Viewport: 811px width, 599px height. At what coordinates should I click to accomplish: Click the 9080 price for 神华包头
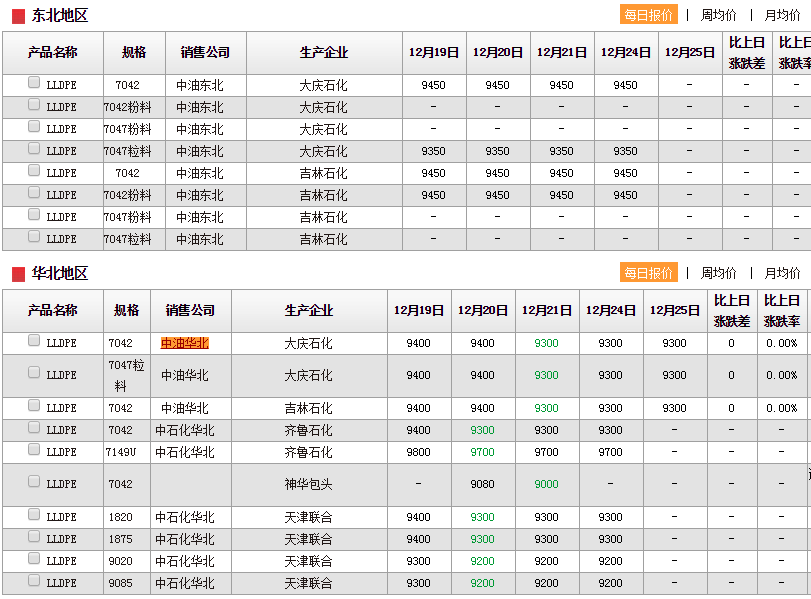483,484
